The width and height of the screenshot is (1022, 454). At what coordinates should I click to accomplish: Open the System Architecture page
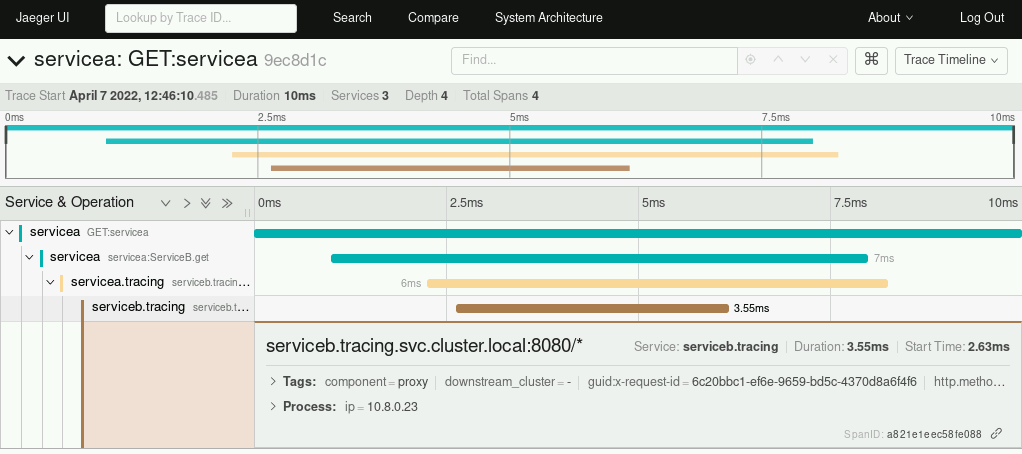[x=548, y=18]
